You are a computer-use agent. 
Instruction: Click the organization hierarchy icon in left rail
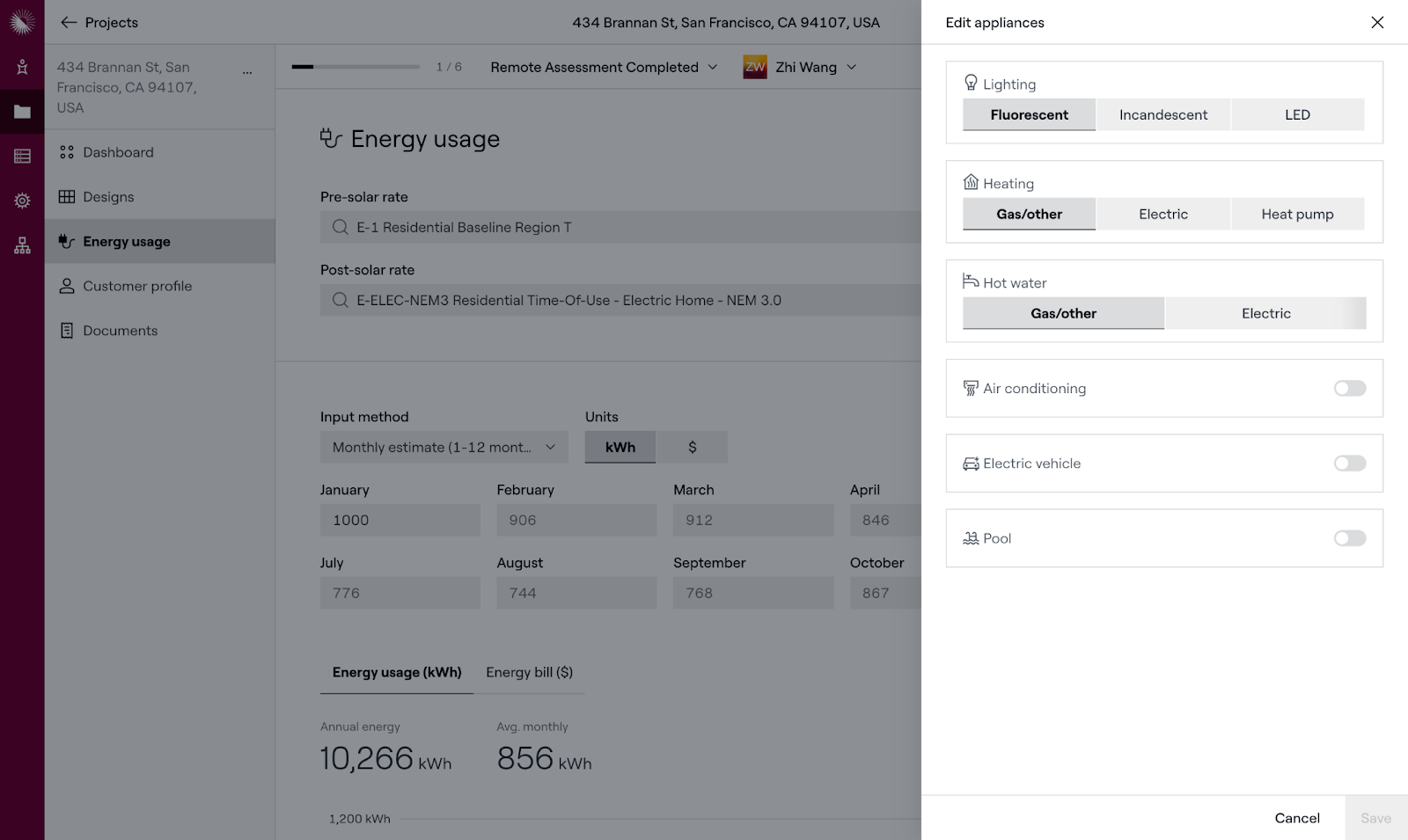coord(22,245)
